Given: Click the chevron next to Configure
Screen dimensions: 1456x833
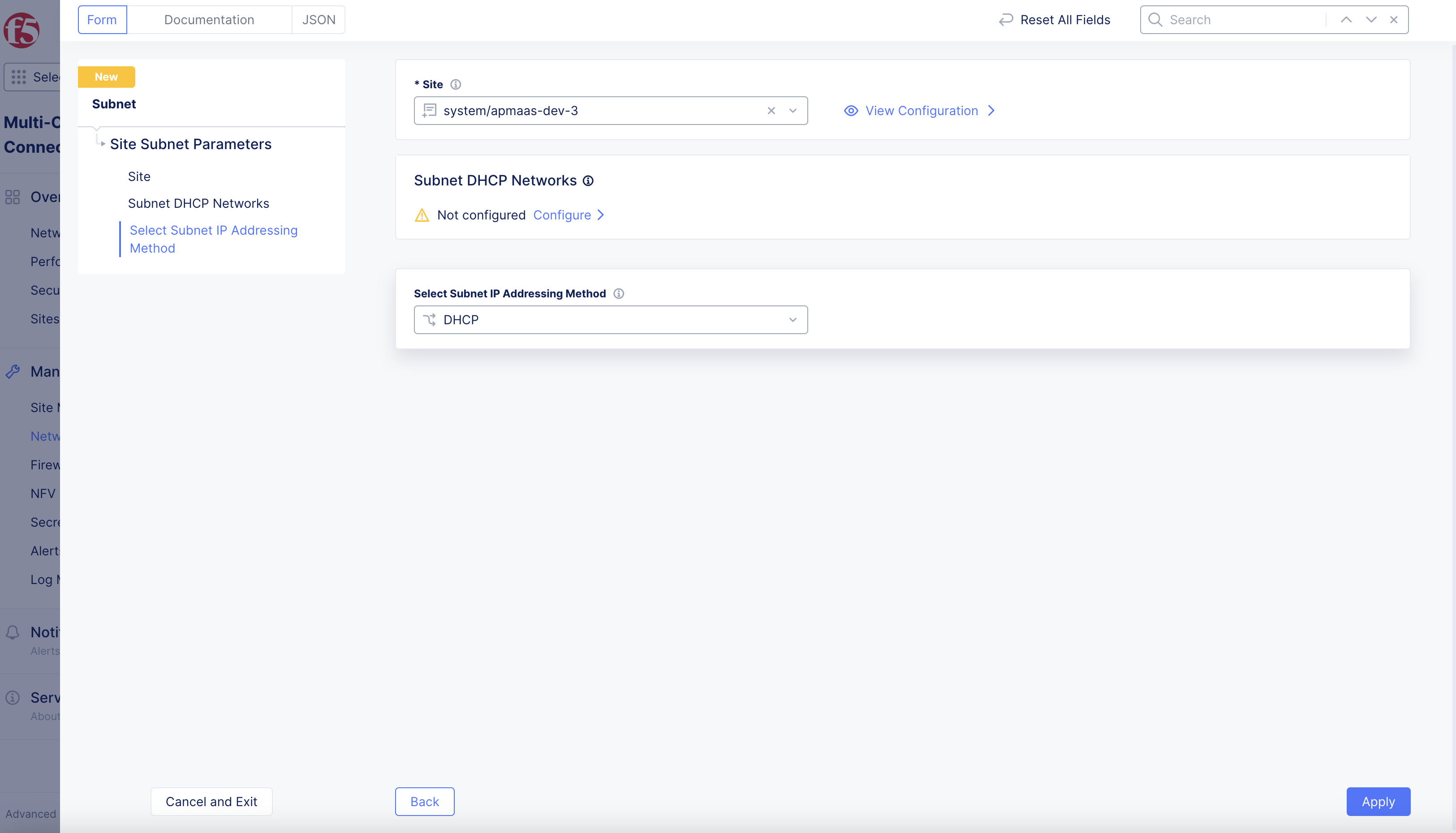Looking at the screenshot, I should (600, 215).
